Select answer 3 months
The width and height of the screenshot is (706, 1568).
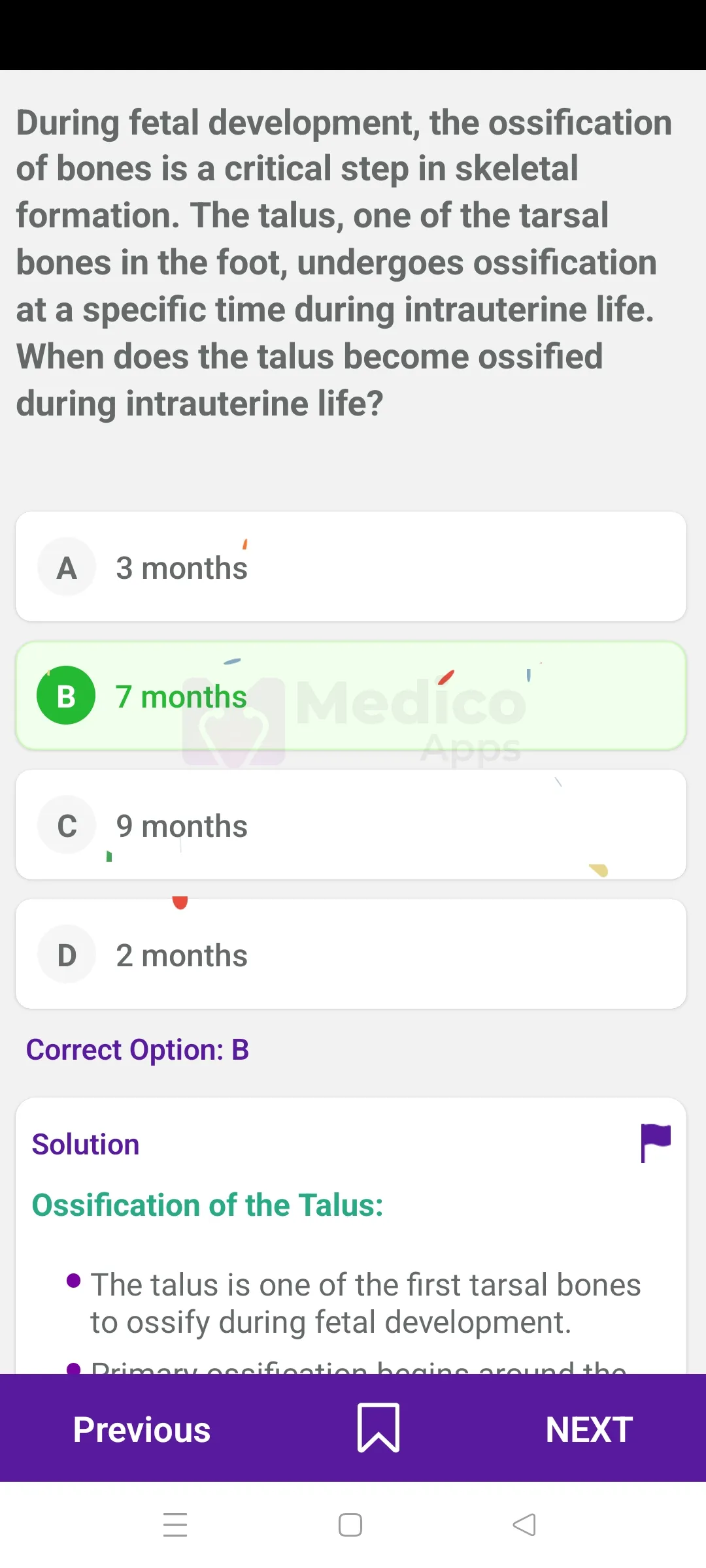pos(182,568)
